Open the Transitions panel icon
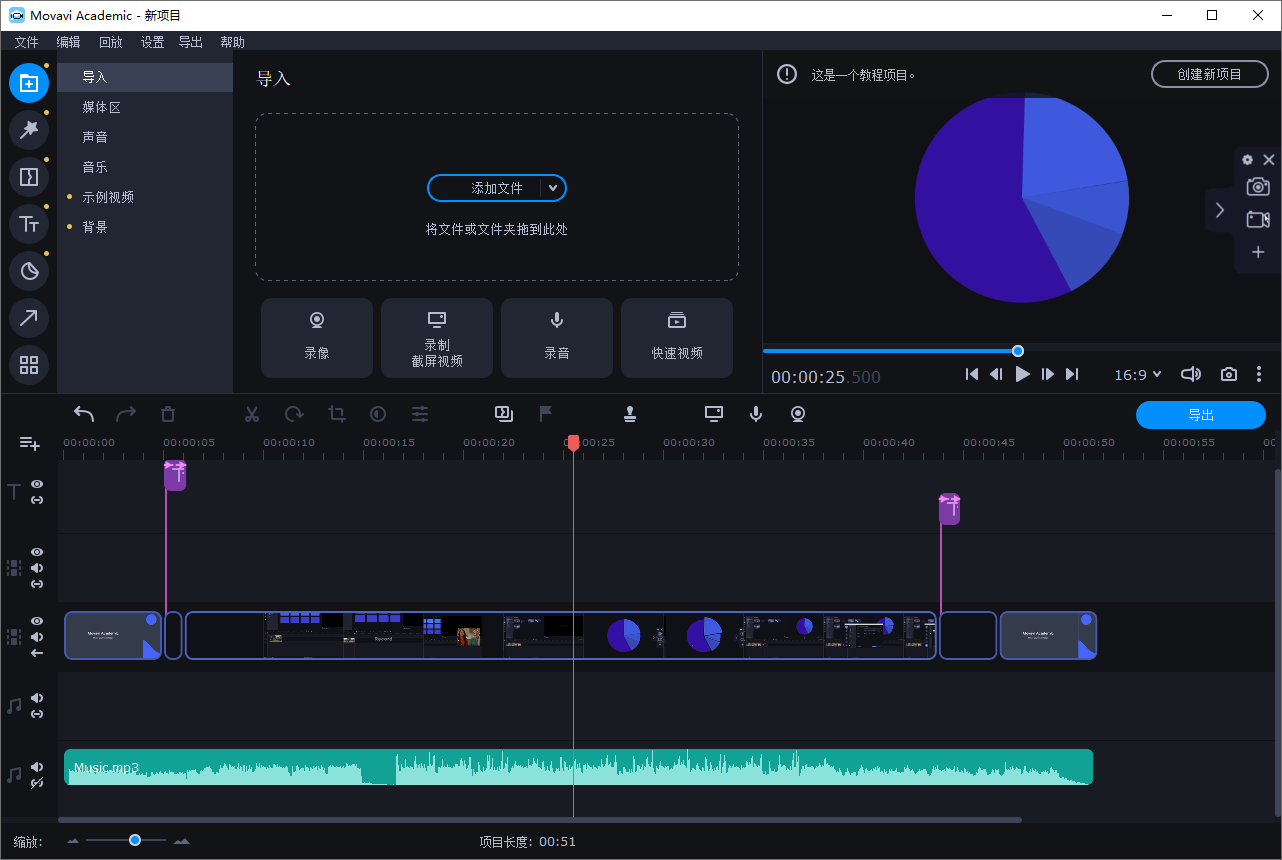The width and height of the screenshot is (1282, 860). [29, 177]
